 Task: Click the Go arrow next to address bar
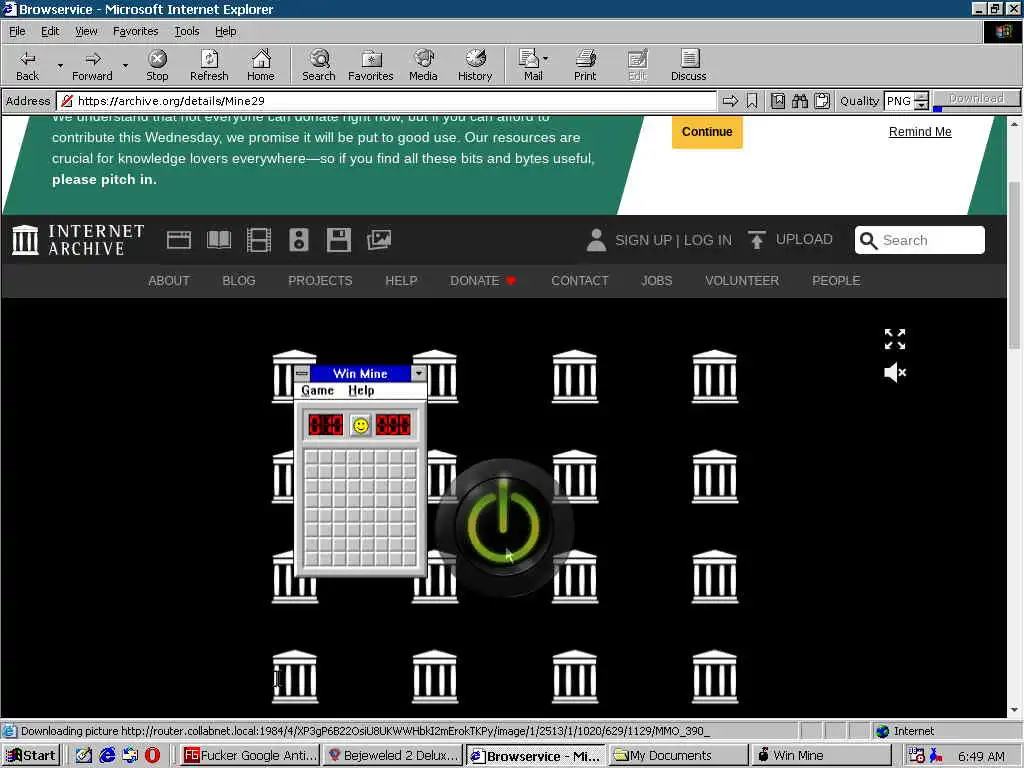click(x=730, y=101)
